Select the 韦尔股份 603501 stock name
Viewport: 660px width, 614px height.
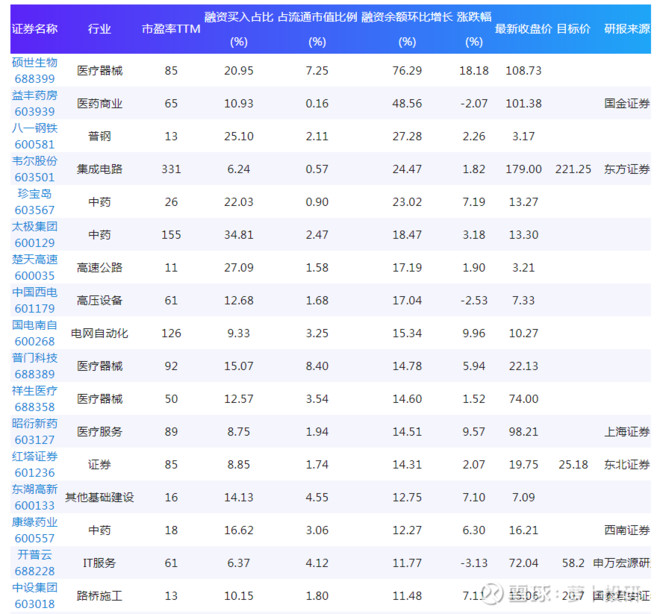34,169
